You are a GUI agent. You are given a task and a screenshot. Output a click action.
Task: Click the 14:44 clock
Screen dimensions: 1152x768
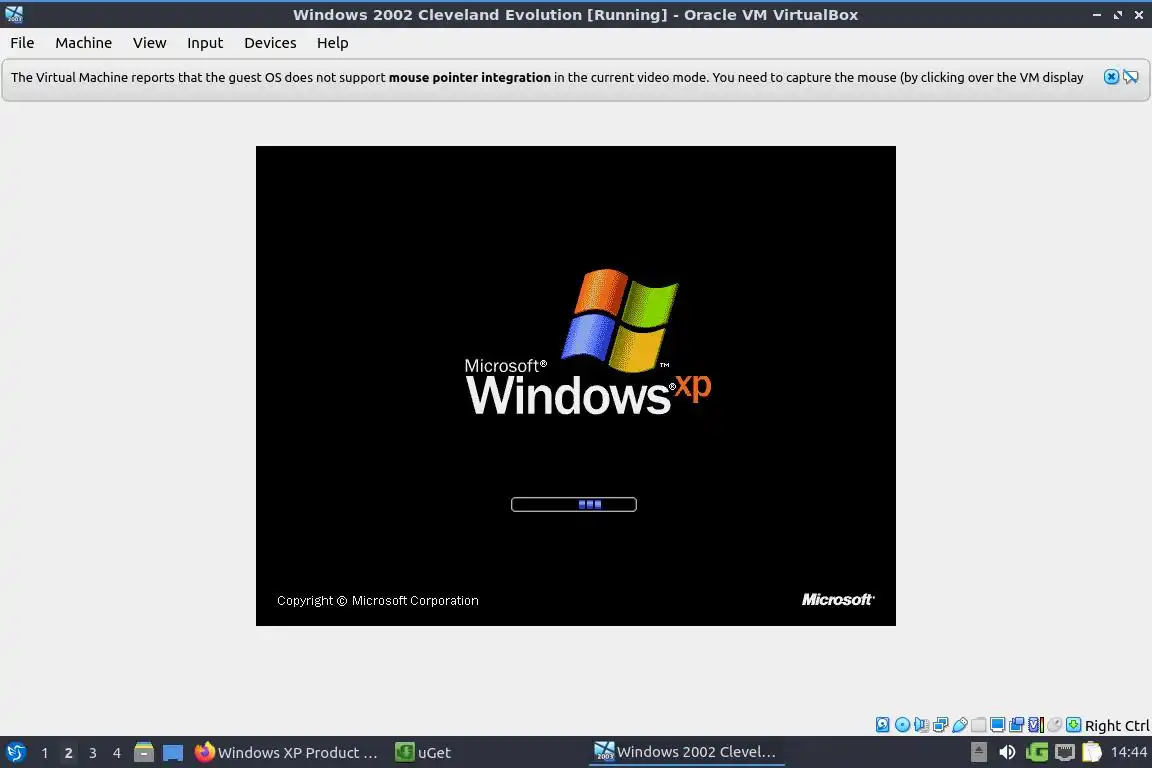(x=1128, y=752)
